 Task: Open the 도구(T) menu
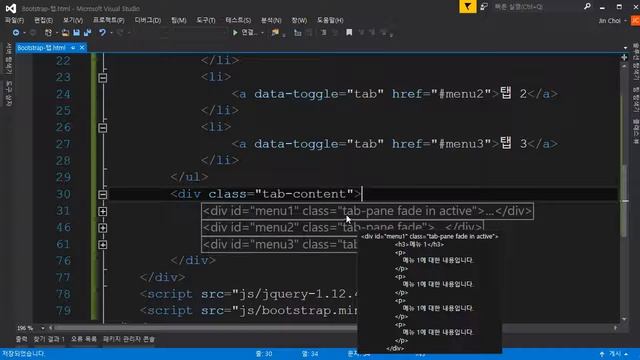tap(206, 20)
